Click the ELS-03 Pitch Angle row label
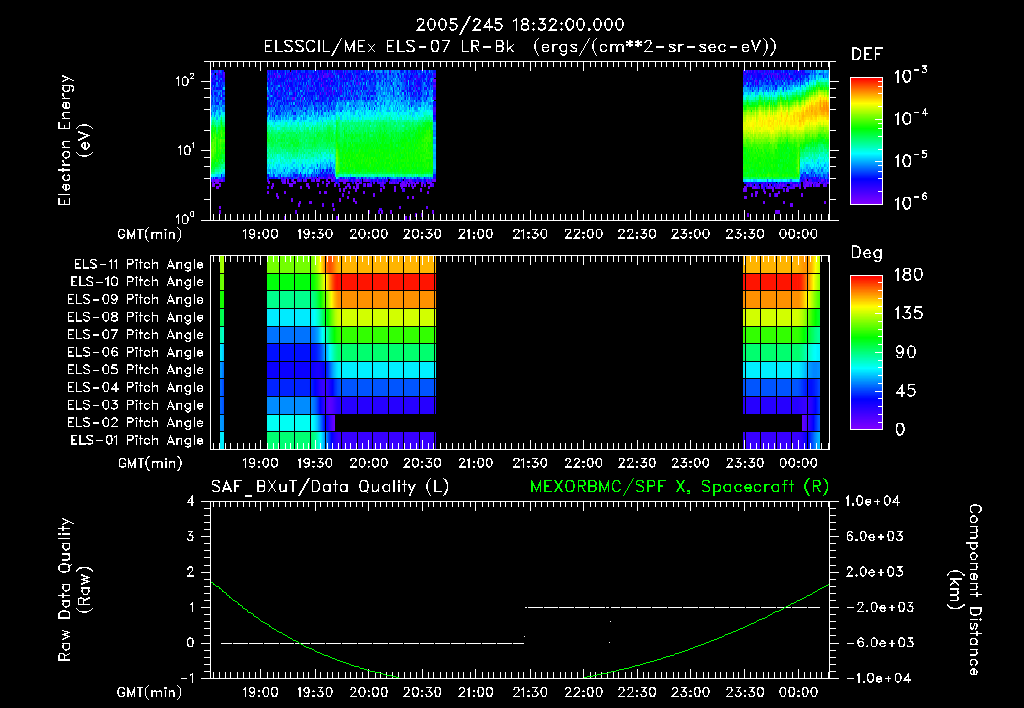This screenshot has height=708, width=1024. point(136,405)
